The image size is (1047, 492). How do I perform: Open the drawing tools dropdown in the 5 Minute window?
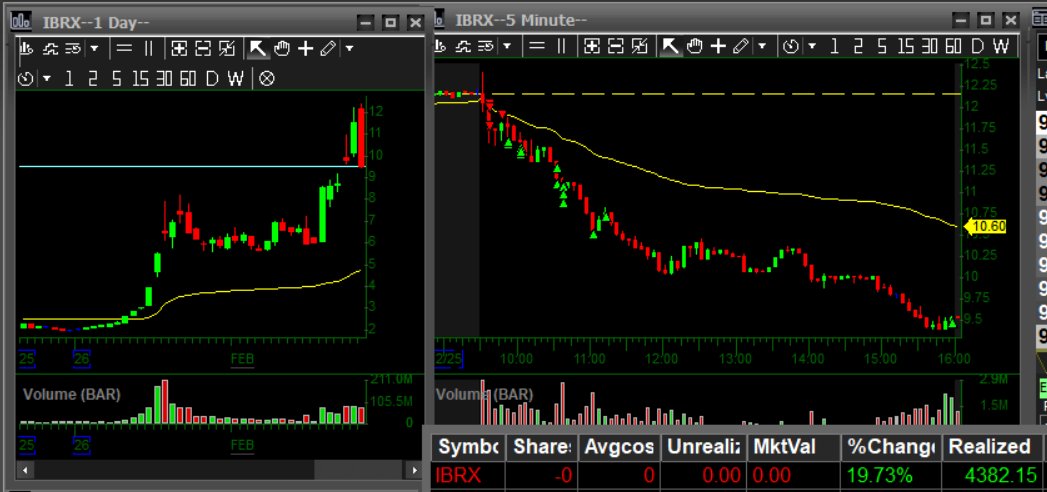pyautogui.click(x=762, y=47)
